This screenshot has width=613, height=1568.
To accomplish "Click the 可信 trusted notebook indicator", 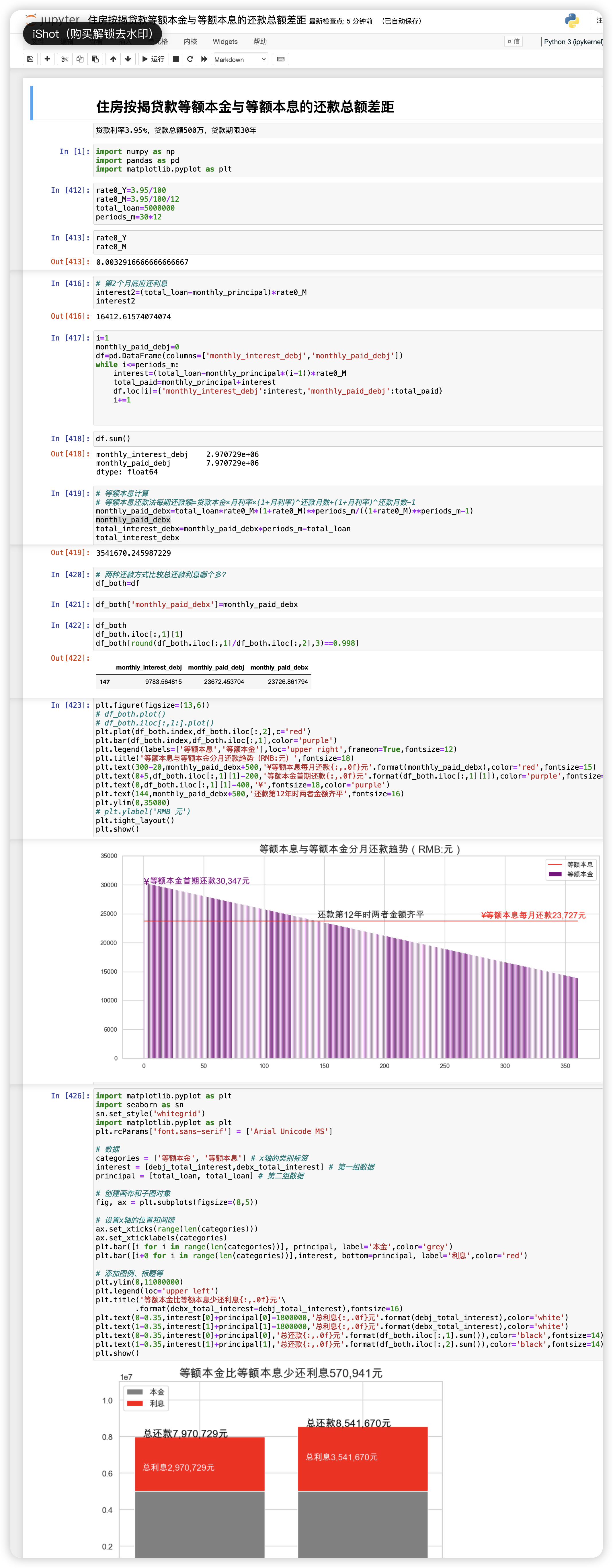I will tap(513, 41).
